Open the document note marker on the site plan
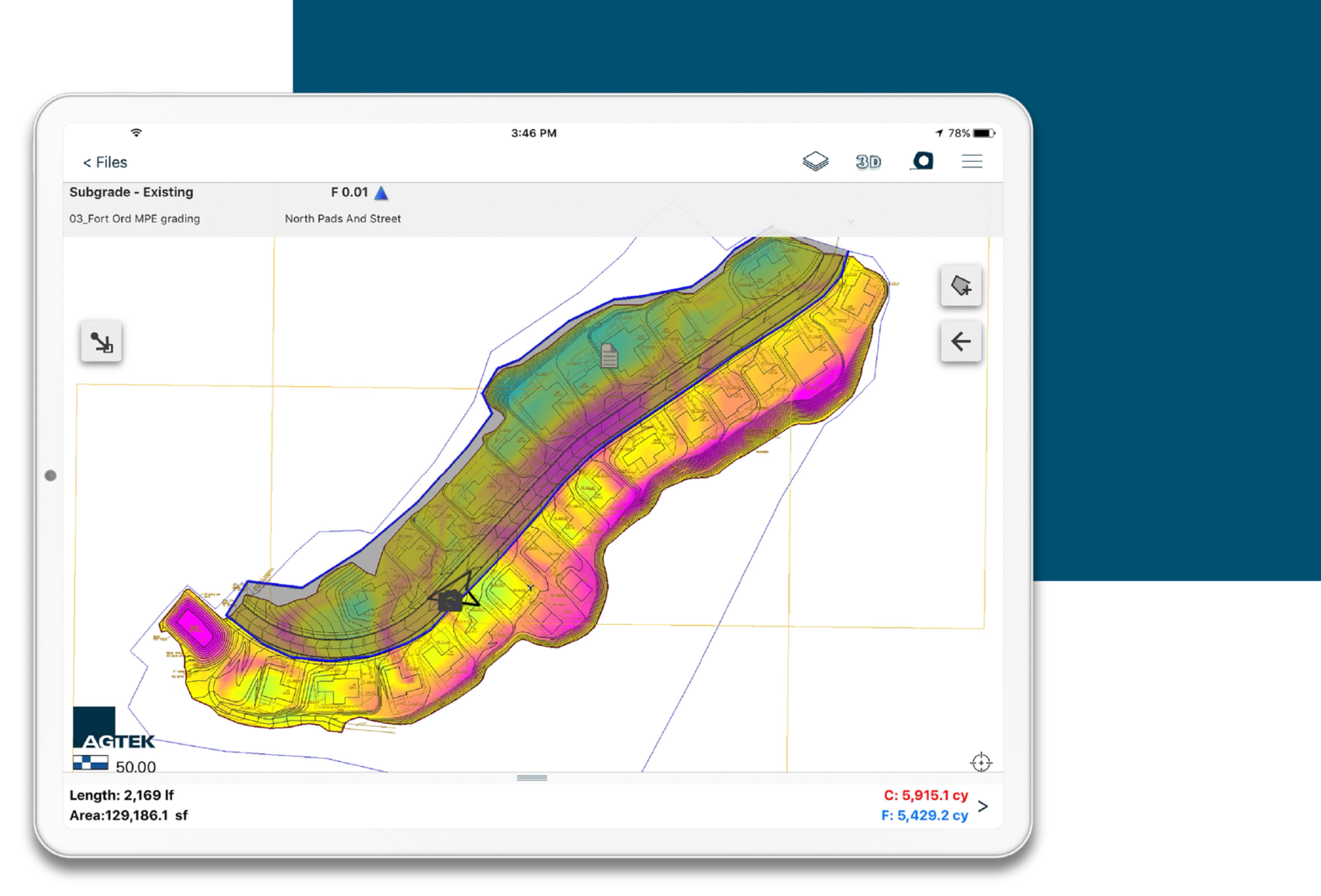The height and width of the screenshot is (896, 1321). 608,356
